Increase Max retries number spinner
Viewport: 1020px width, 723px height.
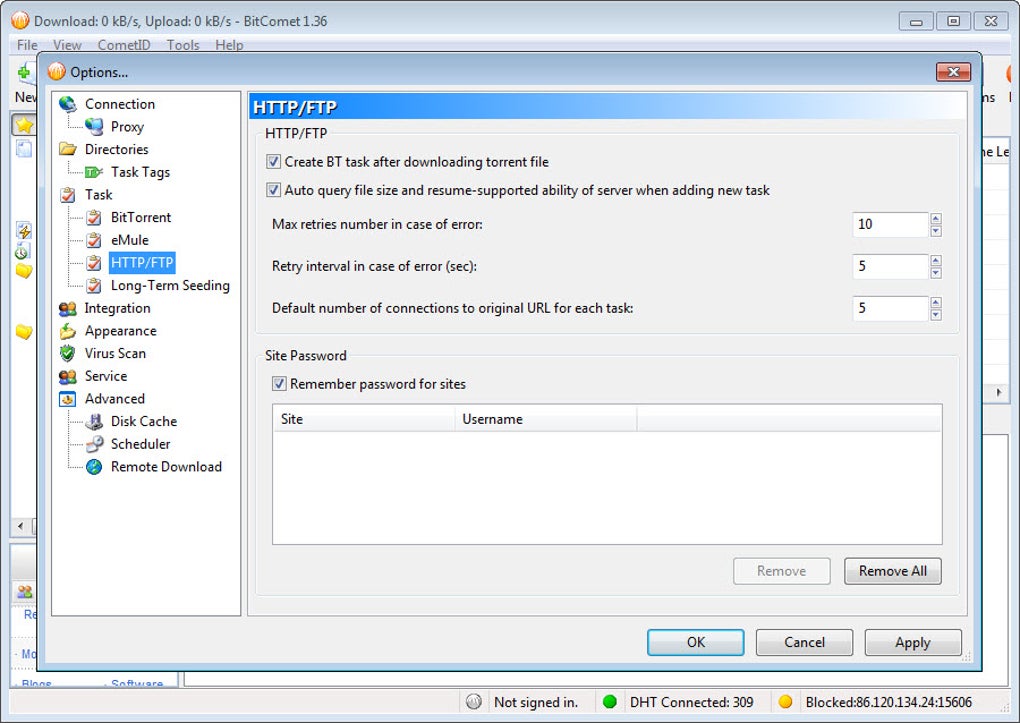pyautogui.click(x=935, y=219)
